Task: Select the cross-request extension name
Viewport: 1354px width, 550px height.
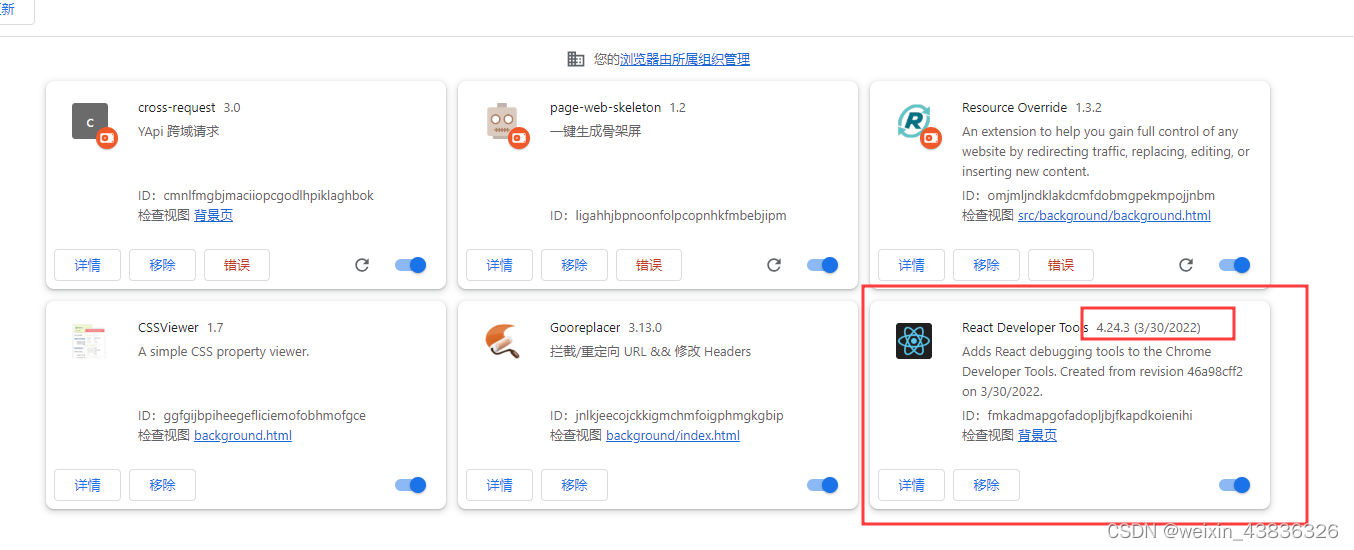Action: (177, 108)
